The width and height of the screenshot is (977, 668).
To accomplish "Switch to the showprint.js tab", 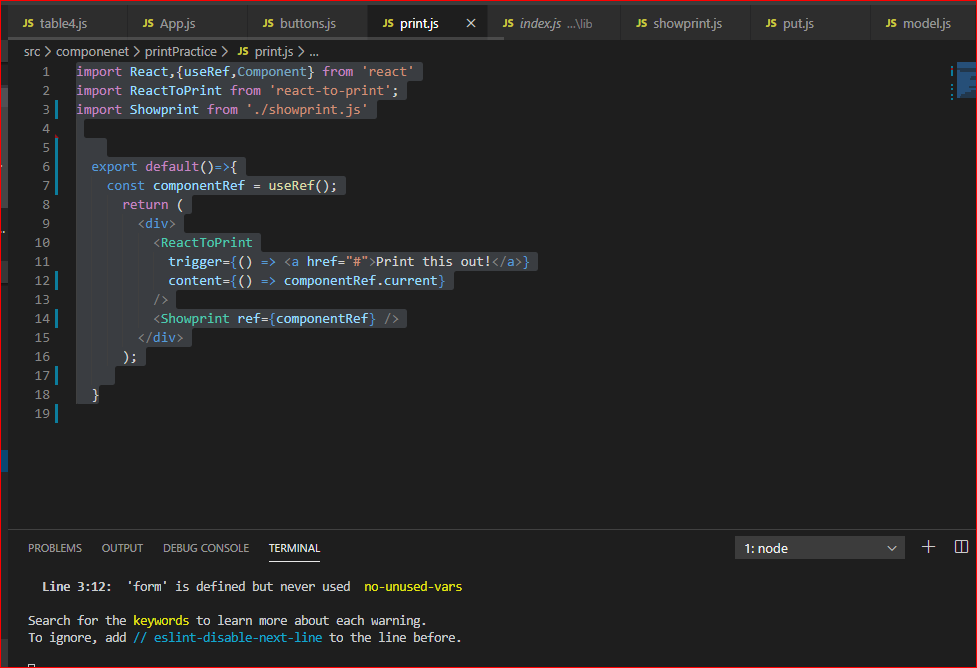I will [x=685, y=23].
